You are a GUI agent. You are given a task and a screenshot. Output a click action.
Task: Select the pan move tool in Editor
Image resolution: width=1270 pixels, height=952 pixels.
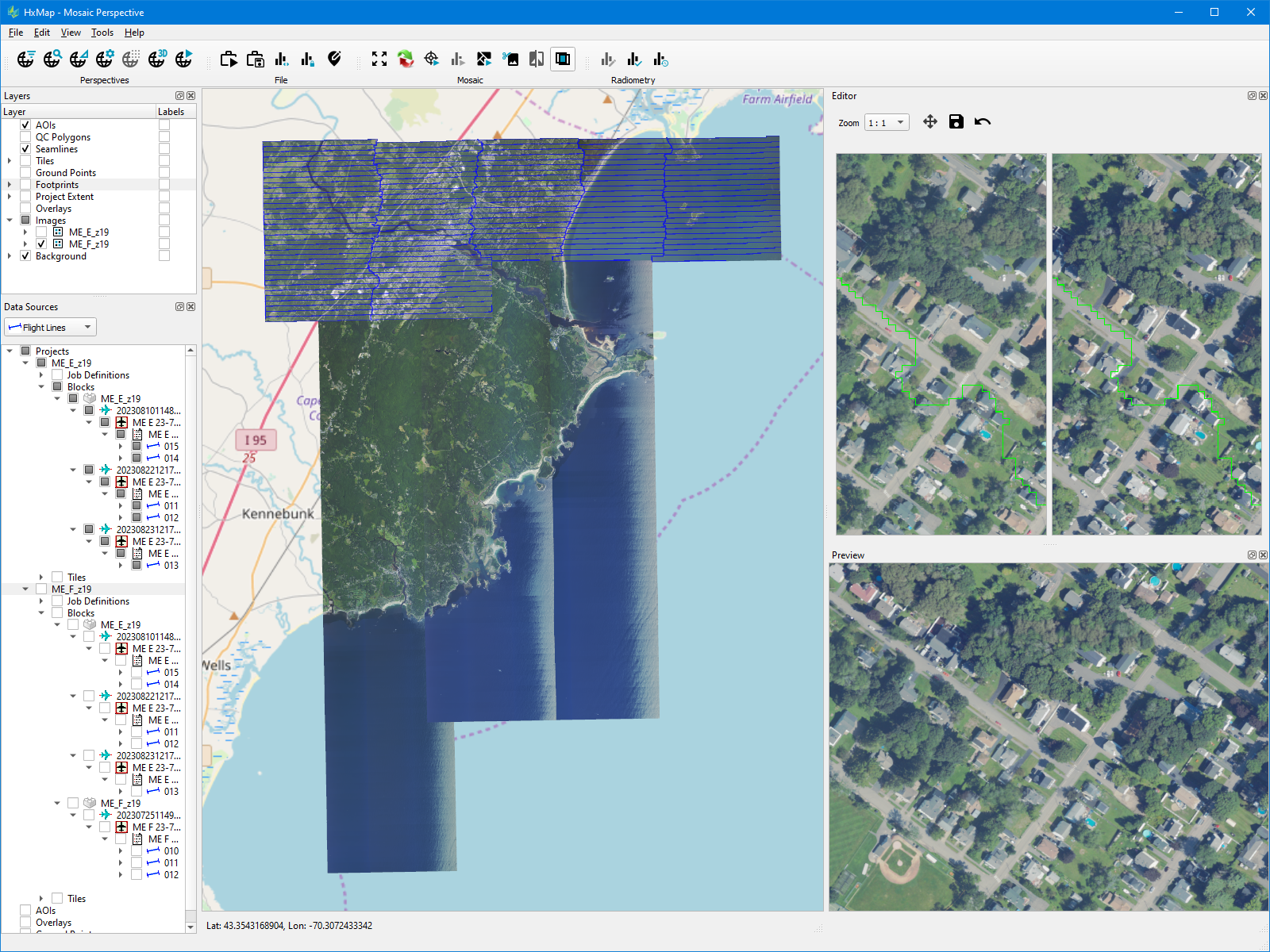coord(929,121)
